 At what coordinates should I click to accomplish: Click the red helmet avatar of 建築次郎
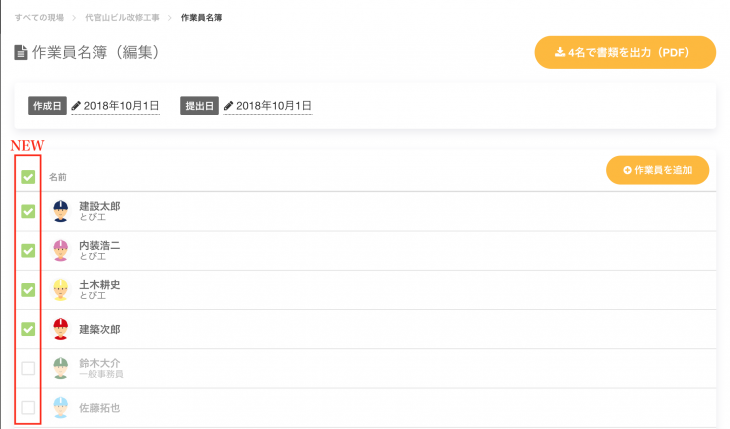tap(61, 329)
